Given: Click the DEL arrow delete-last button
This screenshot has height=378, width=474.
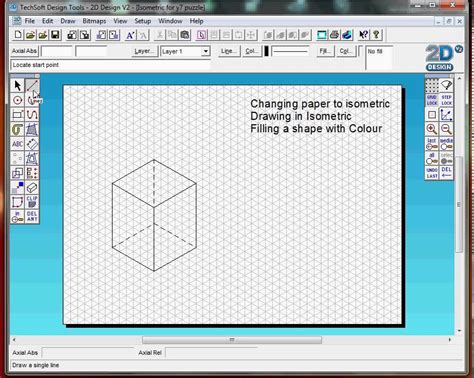Looking at the screenshot, I should point(446,173).
